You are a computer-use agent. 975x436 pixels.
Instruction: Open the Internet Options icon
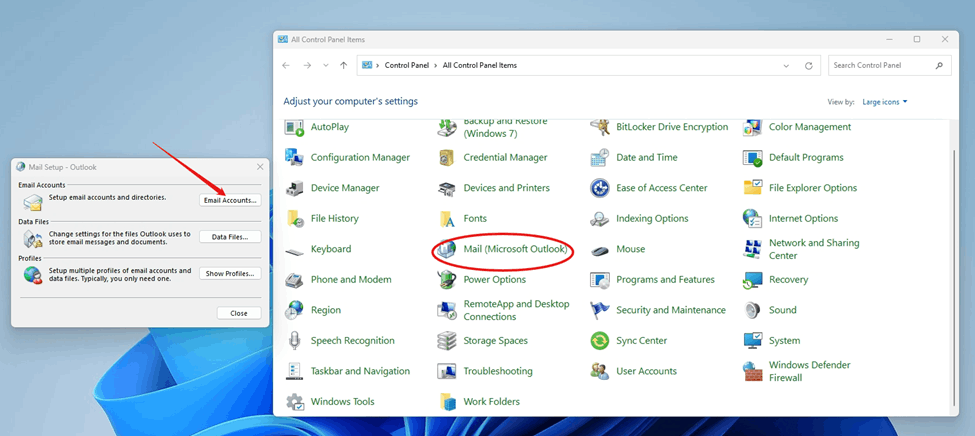(753, 218)
